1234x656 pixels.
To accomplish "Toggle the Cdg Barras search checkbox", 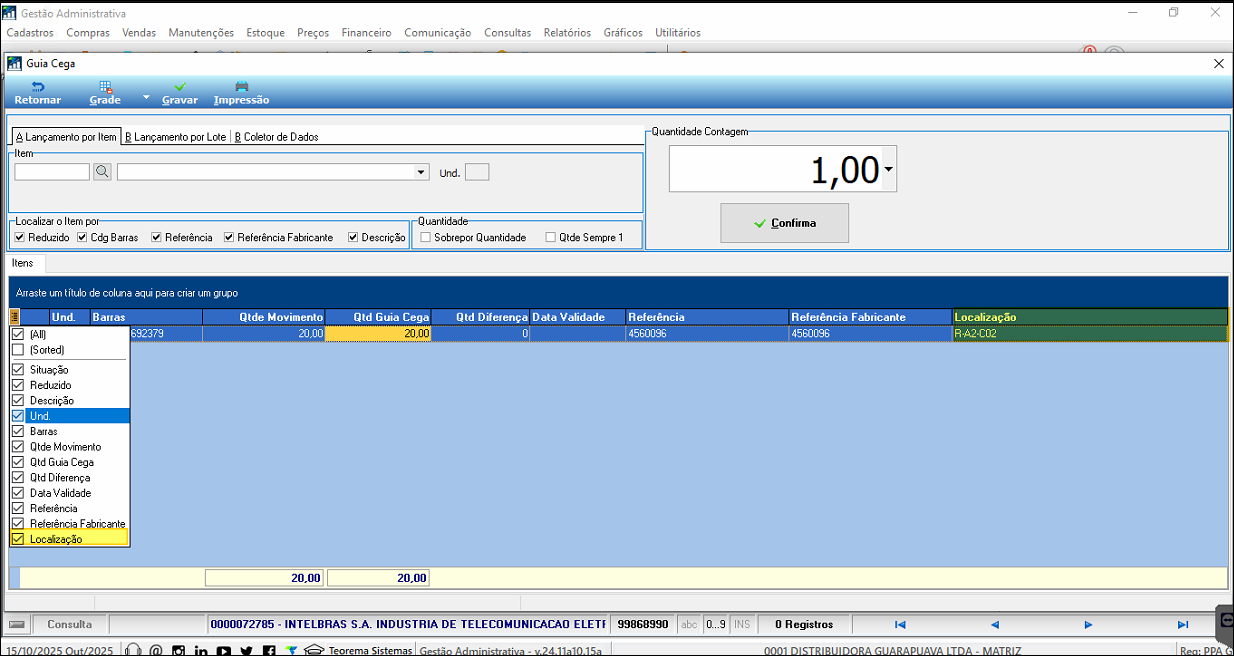I will [x=83, y=238].
